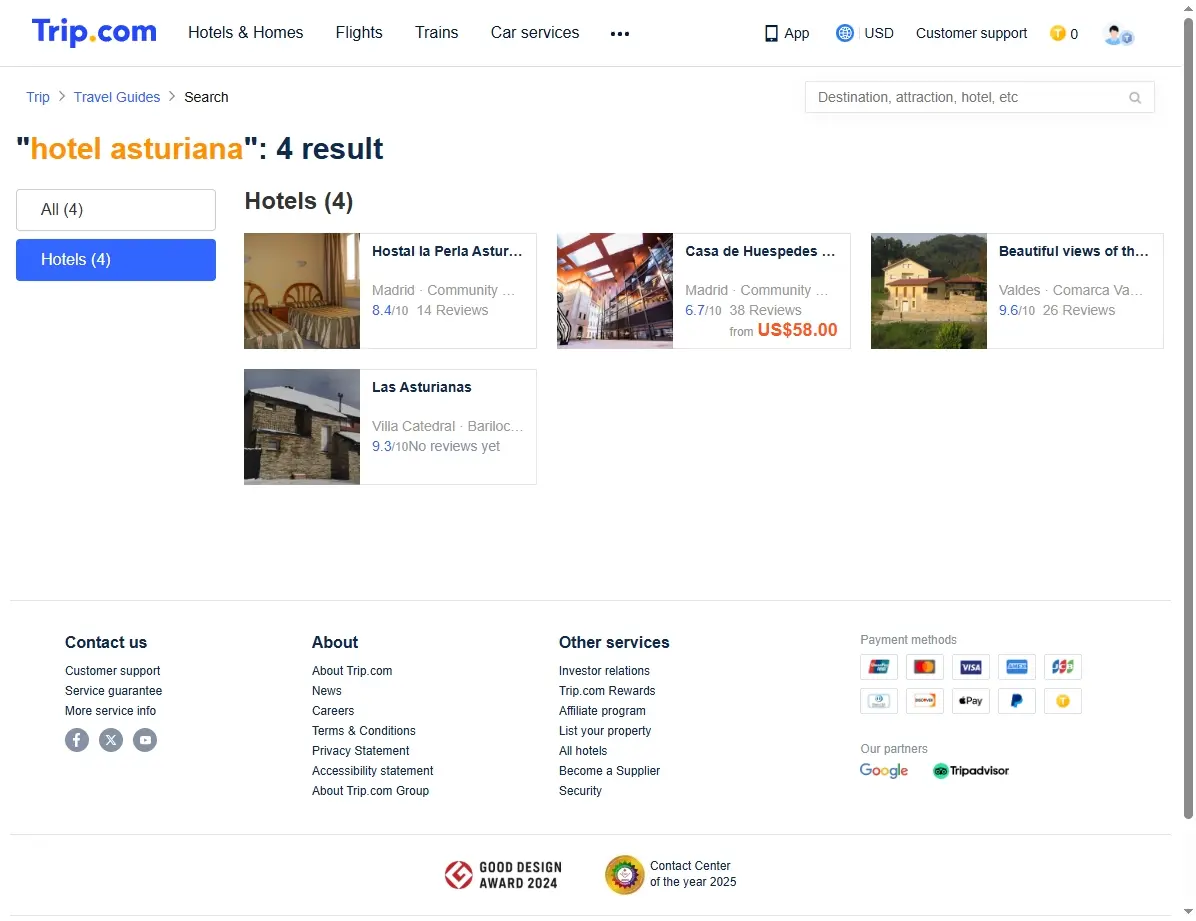1196x921 pixels.
Task: Open About Trip.com link
Action: [x=352, y=671]
